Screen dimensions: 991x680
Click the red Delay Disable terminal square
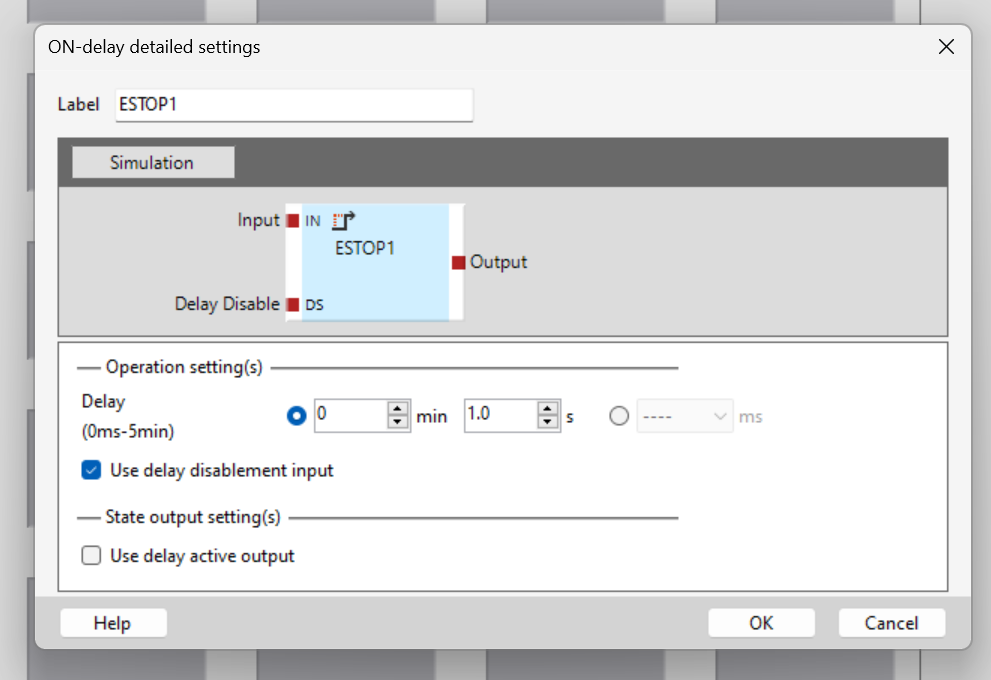click(293, 305)
